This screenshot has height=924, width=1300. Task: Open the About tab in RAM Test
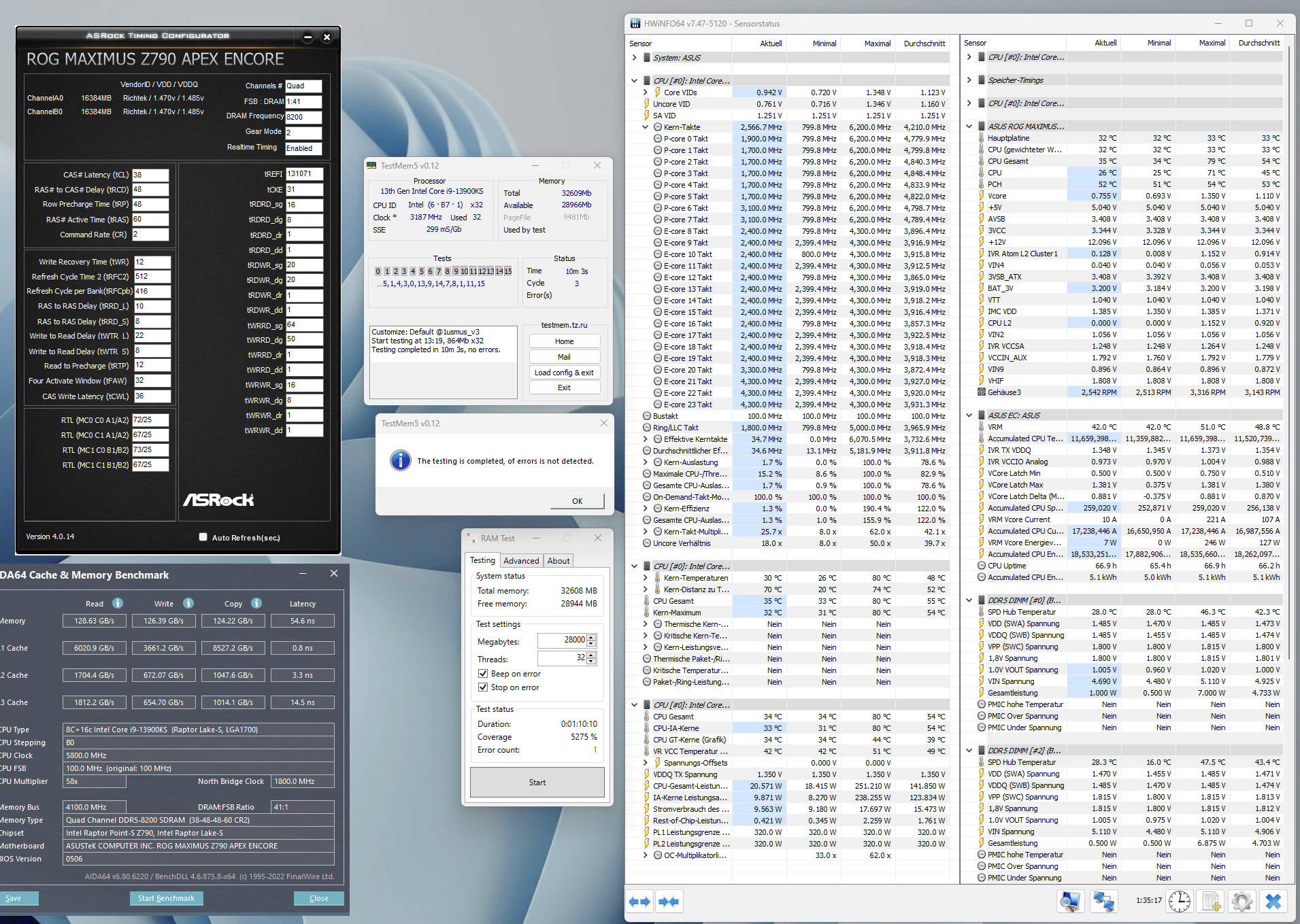[x=559, y=561]
